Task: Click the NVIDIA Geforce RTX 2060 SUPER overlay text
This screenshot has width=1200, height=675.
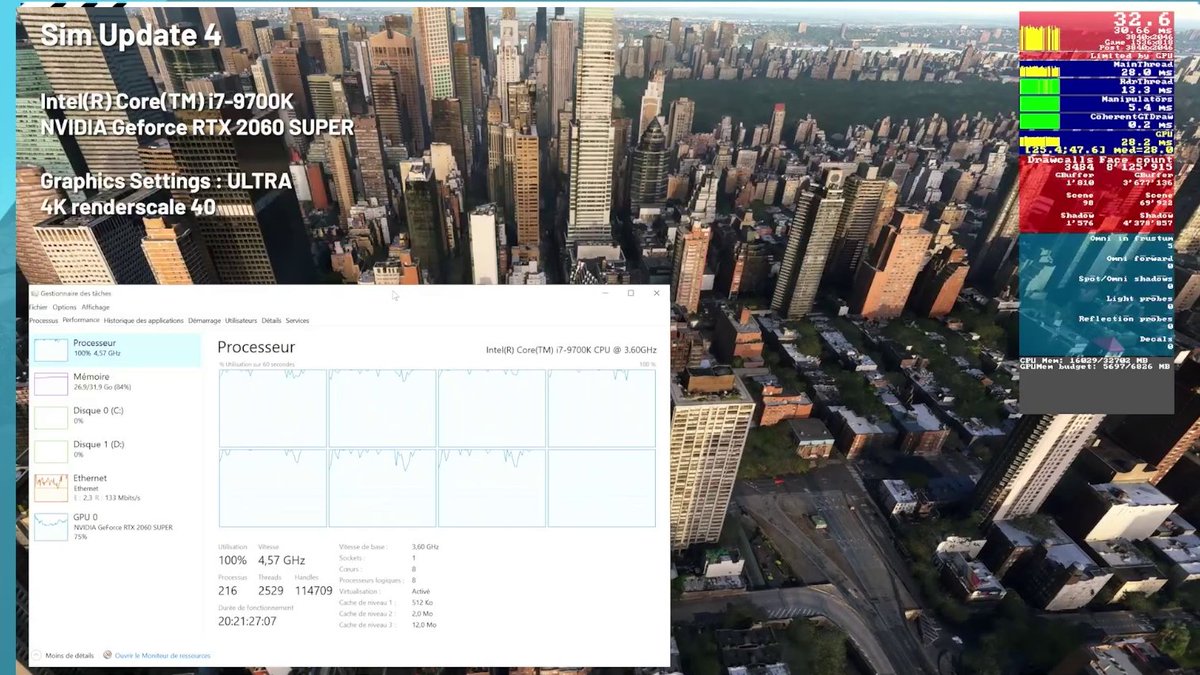Action: [197, 127]
